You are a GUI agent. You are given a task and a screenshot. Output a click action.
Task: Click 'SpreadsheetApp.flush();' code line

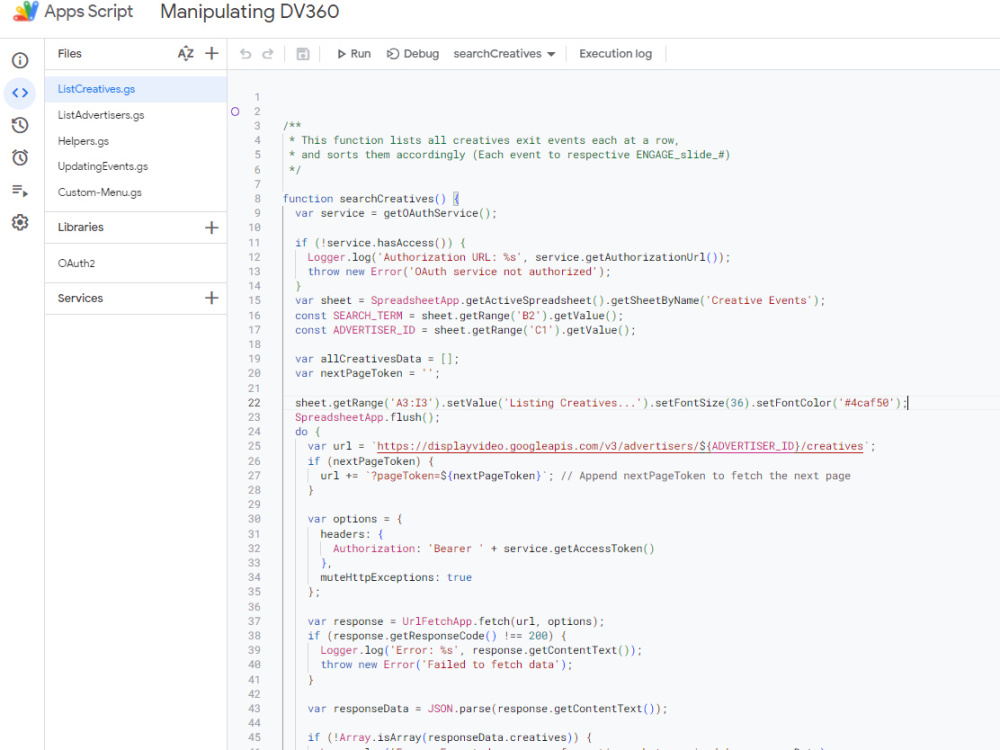(x=367, y=418)
